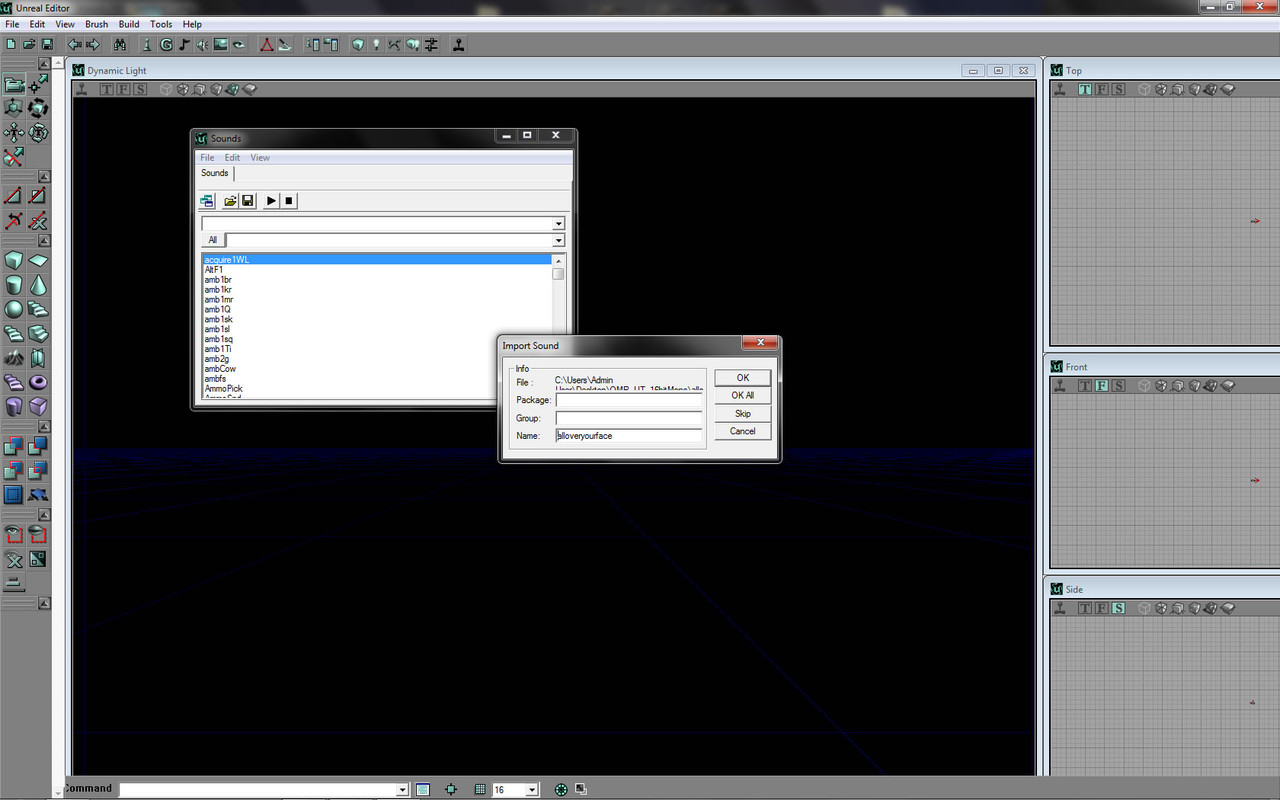Click the Redo right-arrow toolbar icon

(93, 44)
